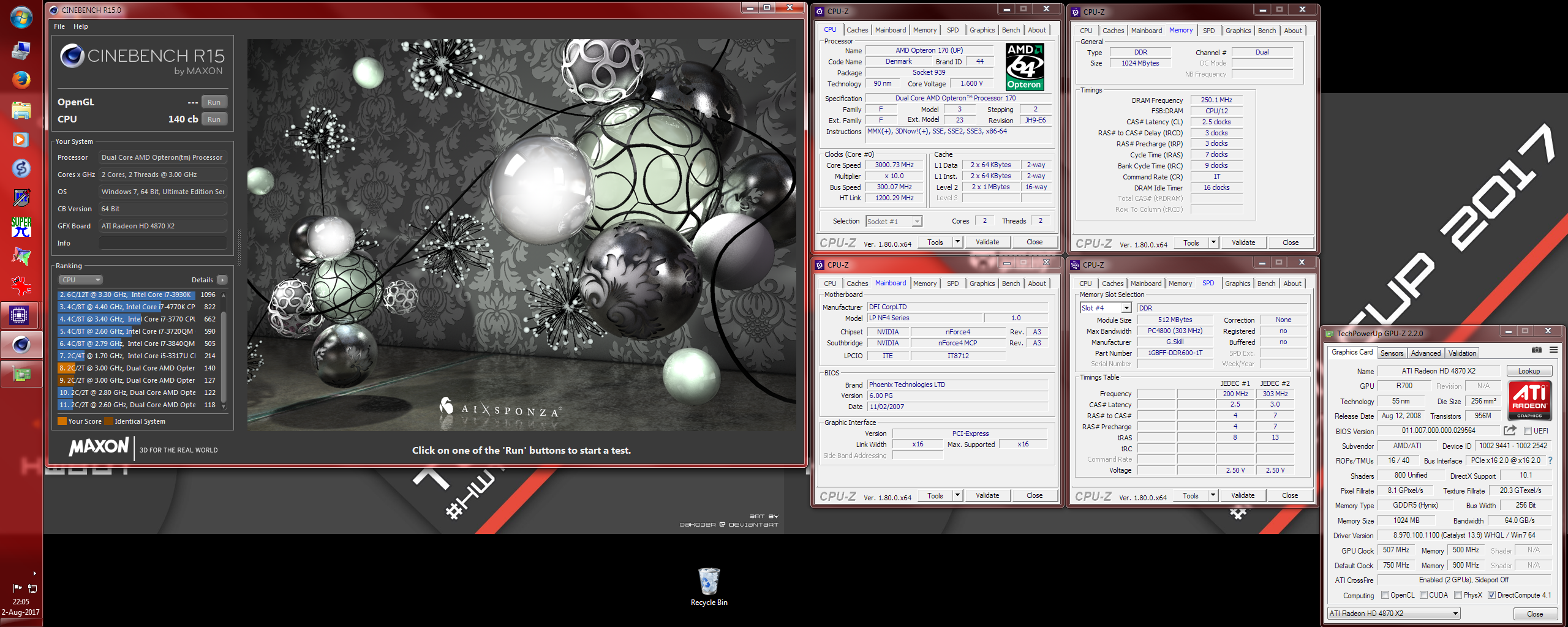
Task: Launch Firefox from the taskbar
Action: click(x=21, y=80)
